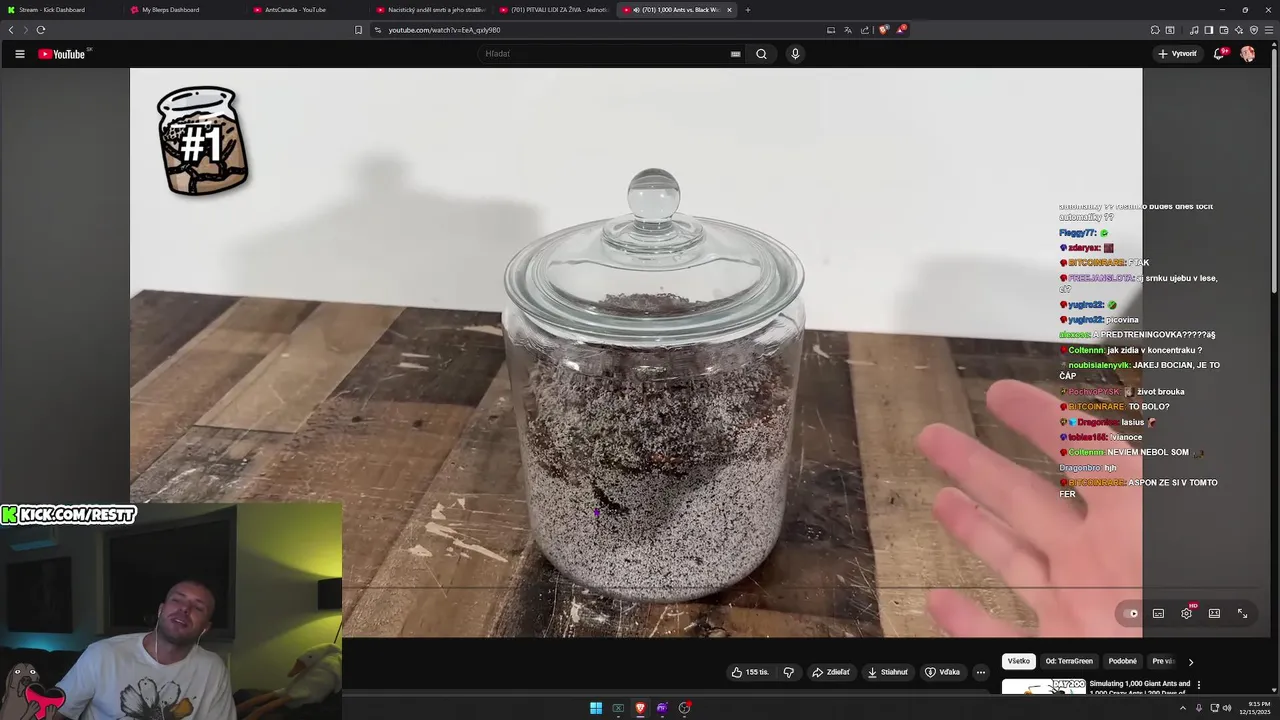Screen dimensions: 1280x720
Task: Toggle the browser sidebar panel
Action: pos(1208,30)
